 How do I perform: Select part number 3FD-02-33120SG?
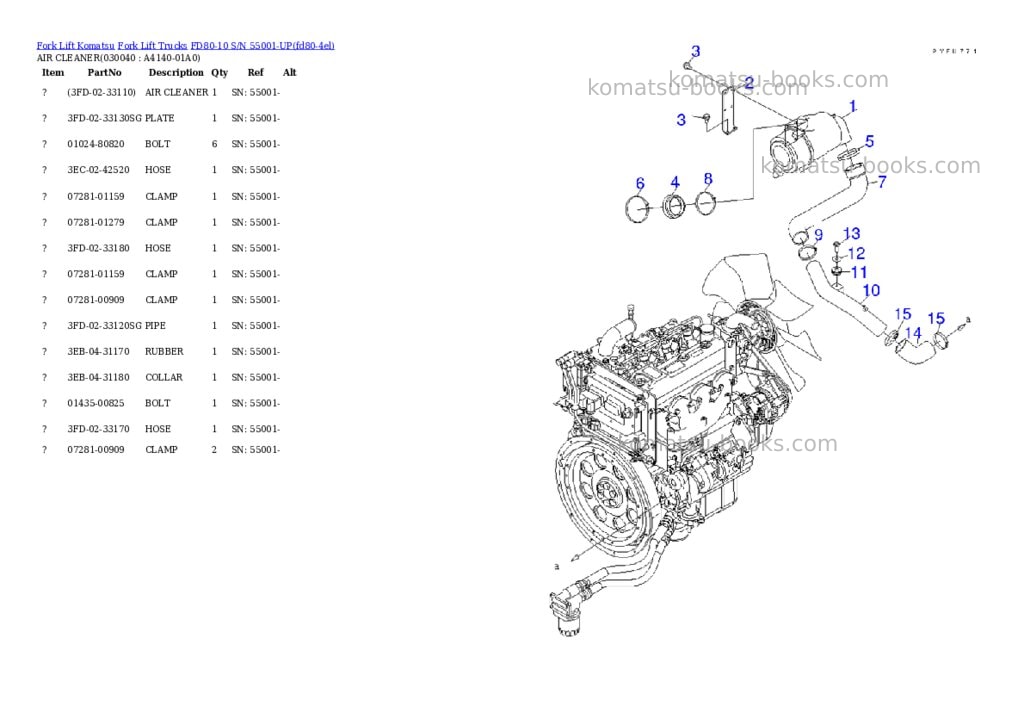pos(104,325)
